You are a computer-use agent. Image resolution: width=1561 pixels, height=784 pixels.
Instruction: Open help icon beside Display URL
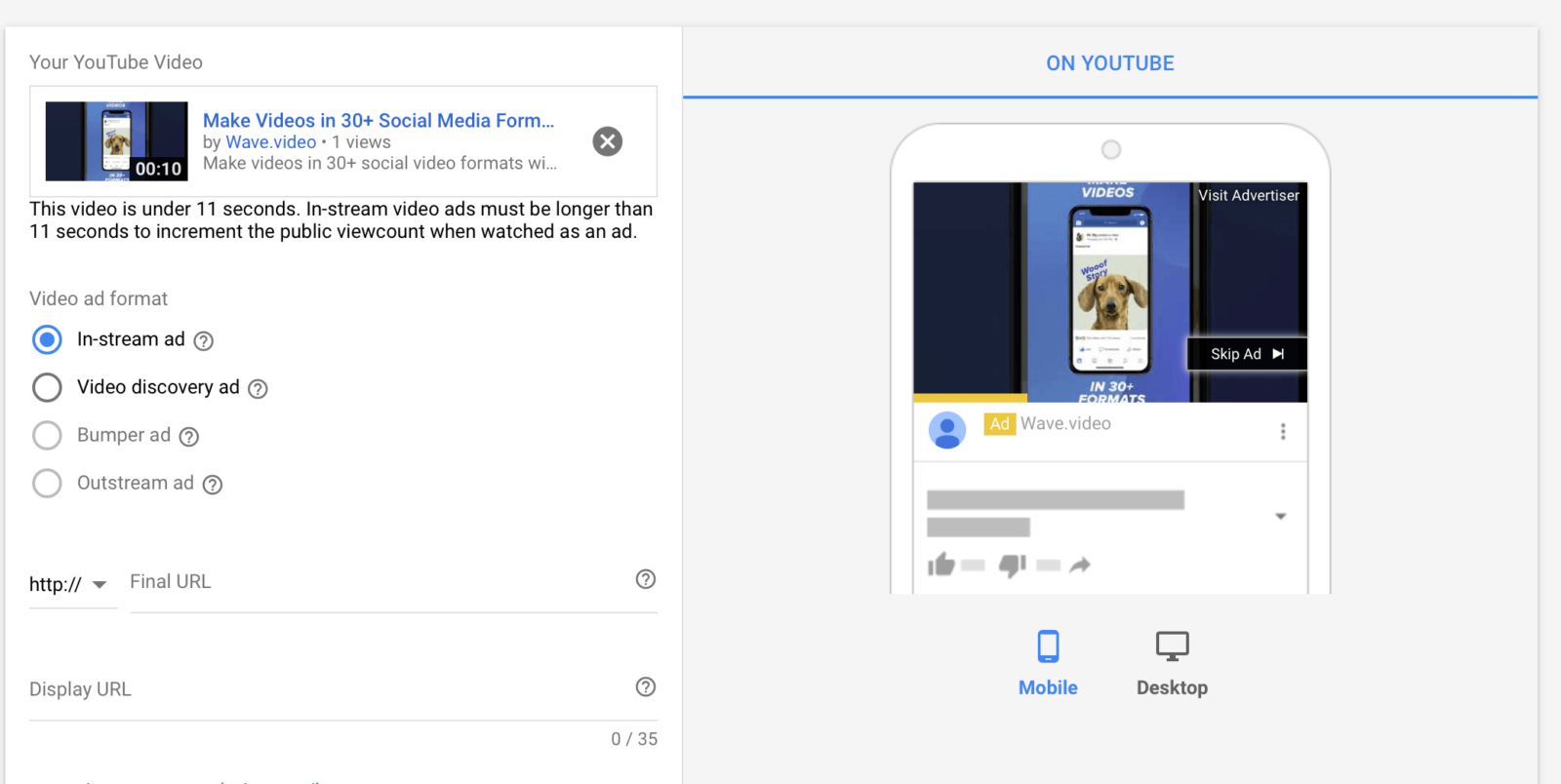coord(646,686)
